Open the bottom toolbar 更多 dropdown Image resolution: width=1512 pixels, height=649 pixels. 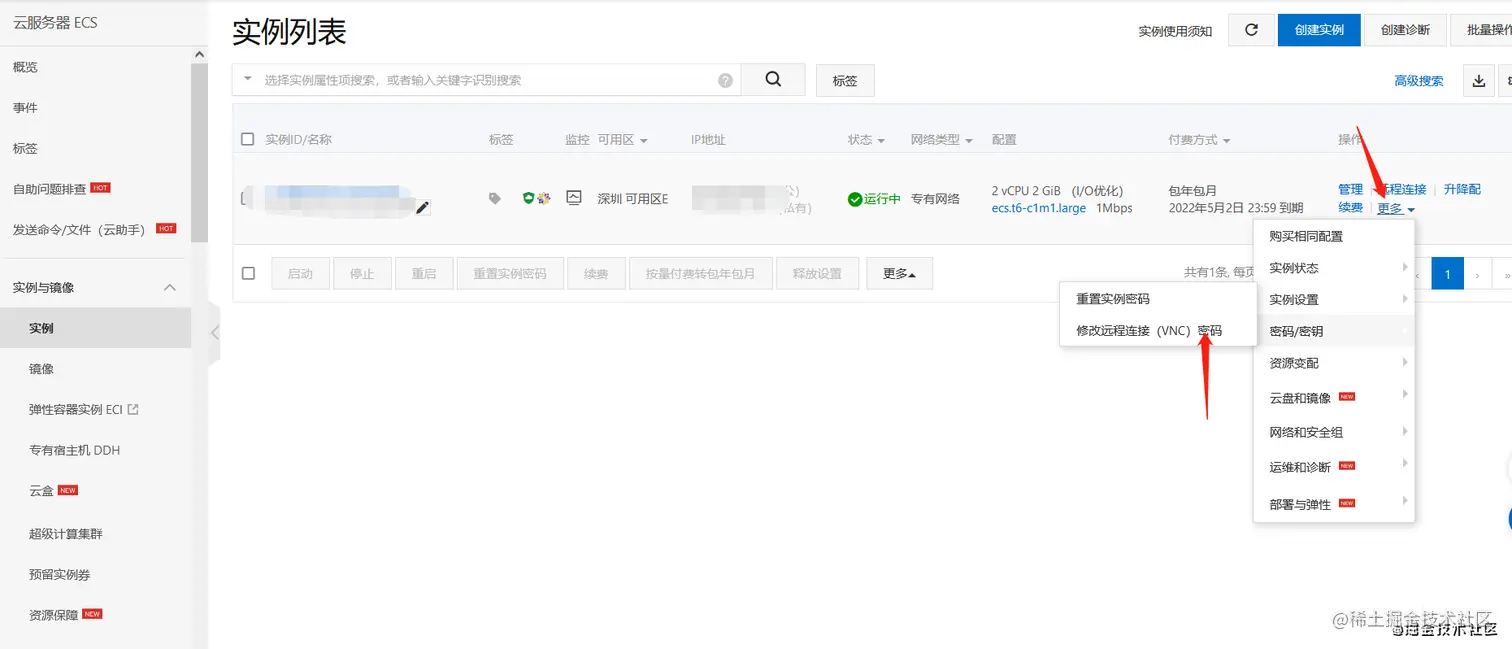click(900, 273)
